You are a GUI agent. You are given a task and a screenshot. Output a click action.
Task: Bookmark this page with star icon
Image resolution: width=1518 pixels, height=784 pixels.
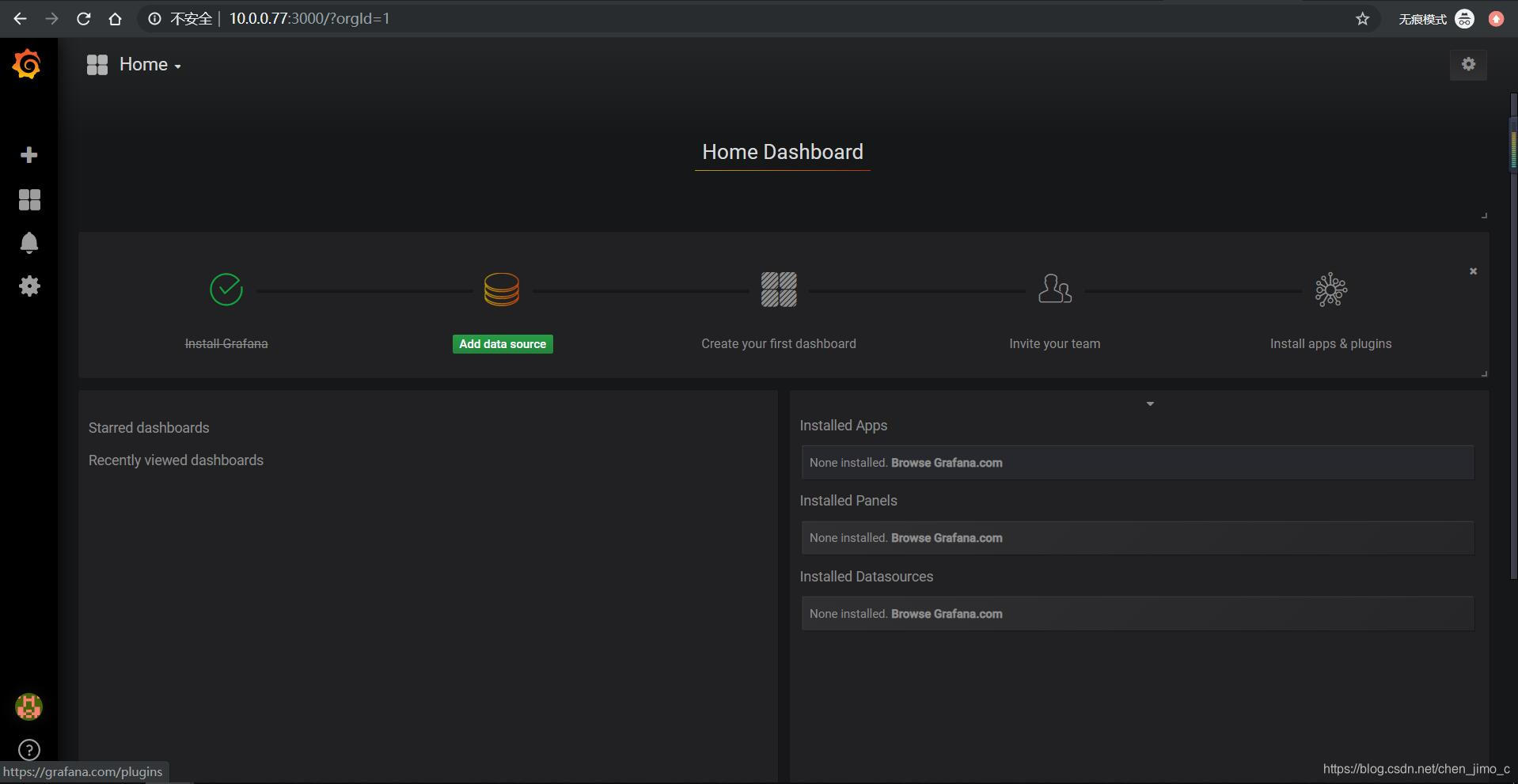pos(1362,19)
